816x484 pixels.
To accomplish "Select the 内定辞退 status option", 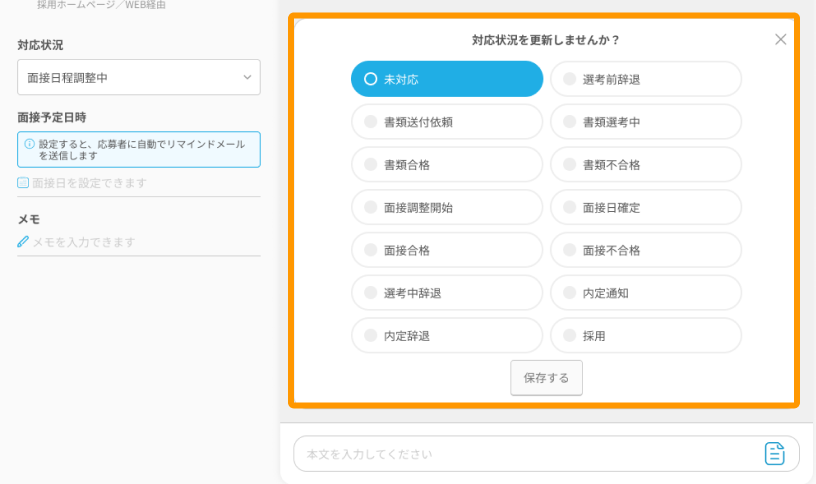I will [447, 335].
